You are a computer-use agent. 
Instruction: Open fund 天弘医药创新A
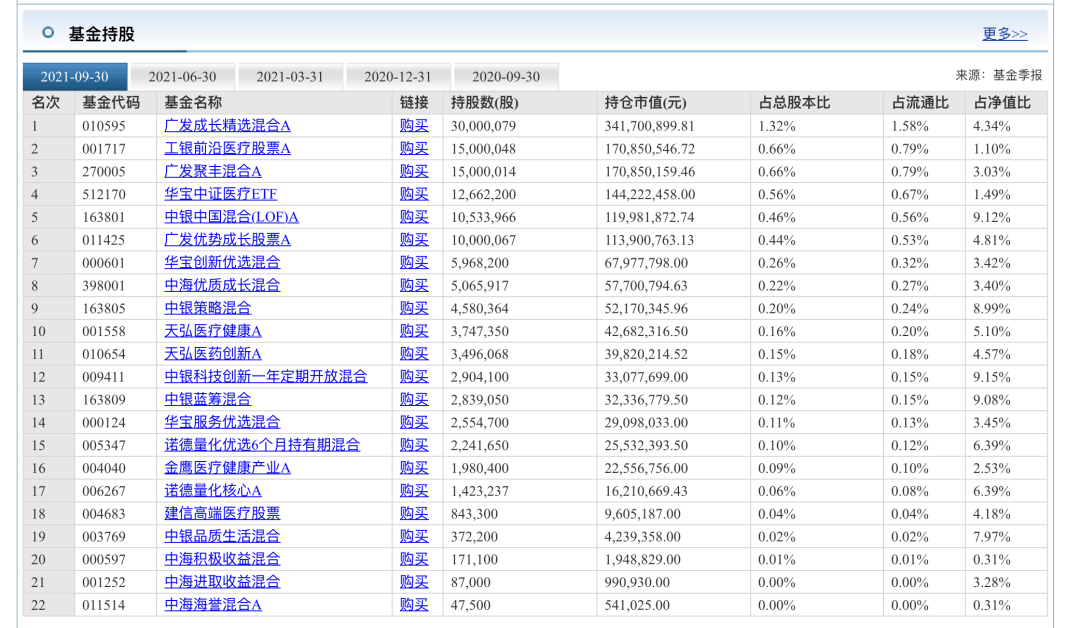coord(213,354)
